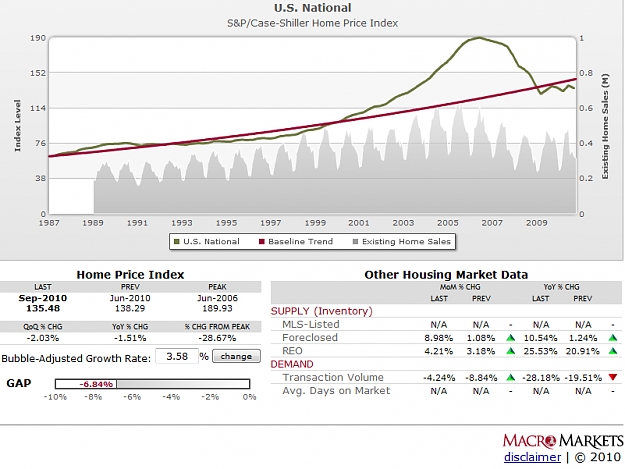625x469 pixels.
Task: Toggle the Existing Home Sales legend item
Action: pyautogui.click(x=402, y=241)
